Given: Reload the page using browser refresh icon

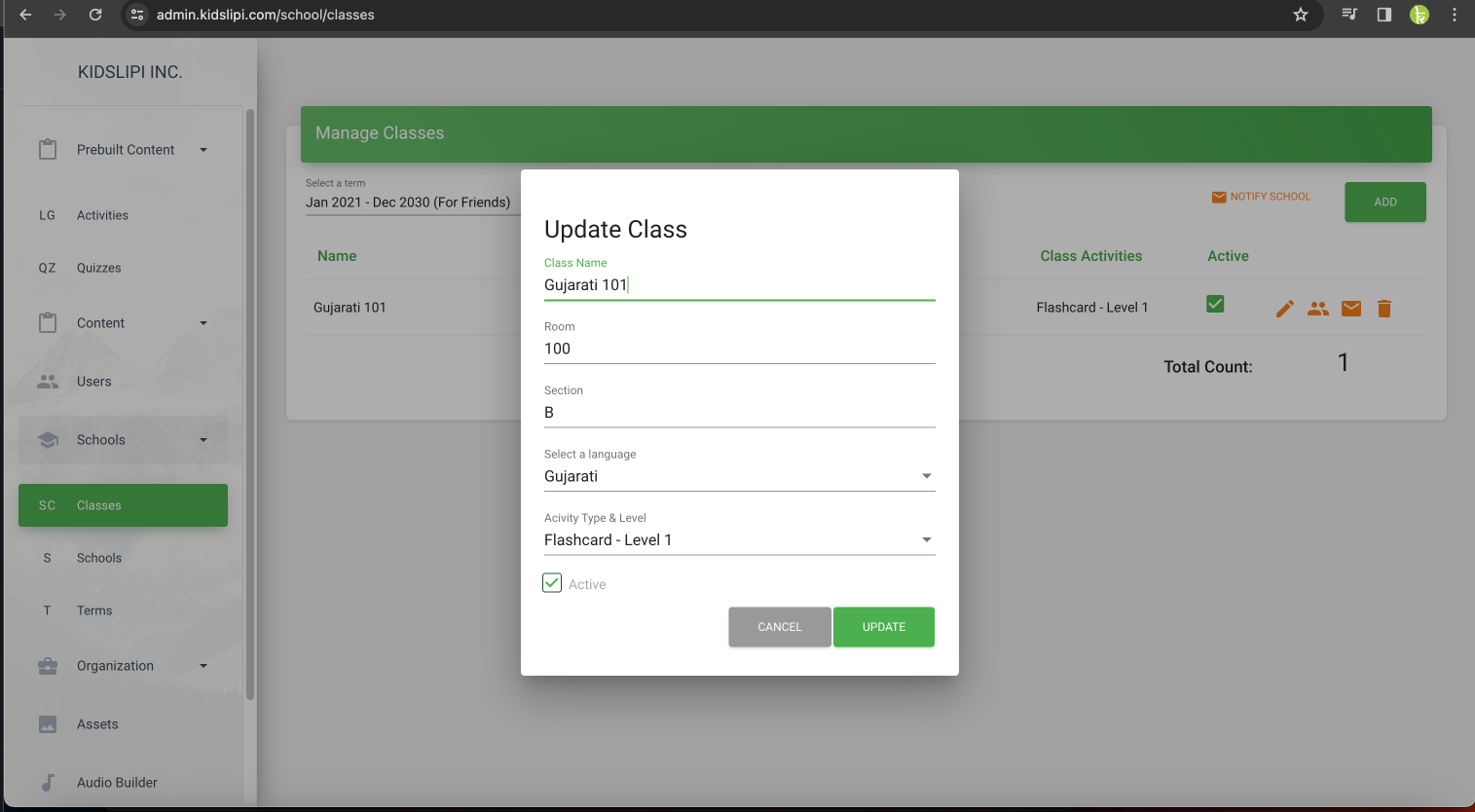Looking at the screenshot, I should click(95, 15).
